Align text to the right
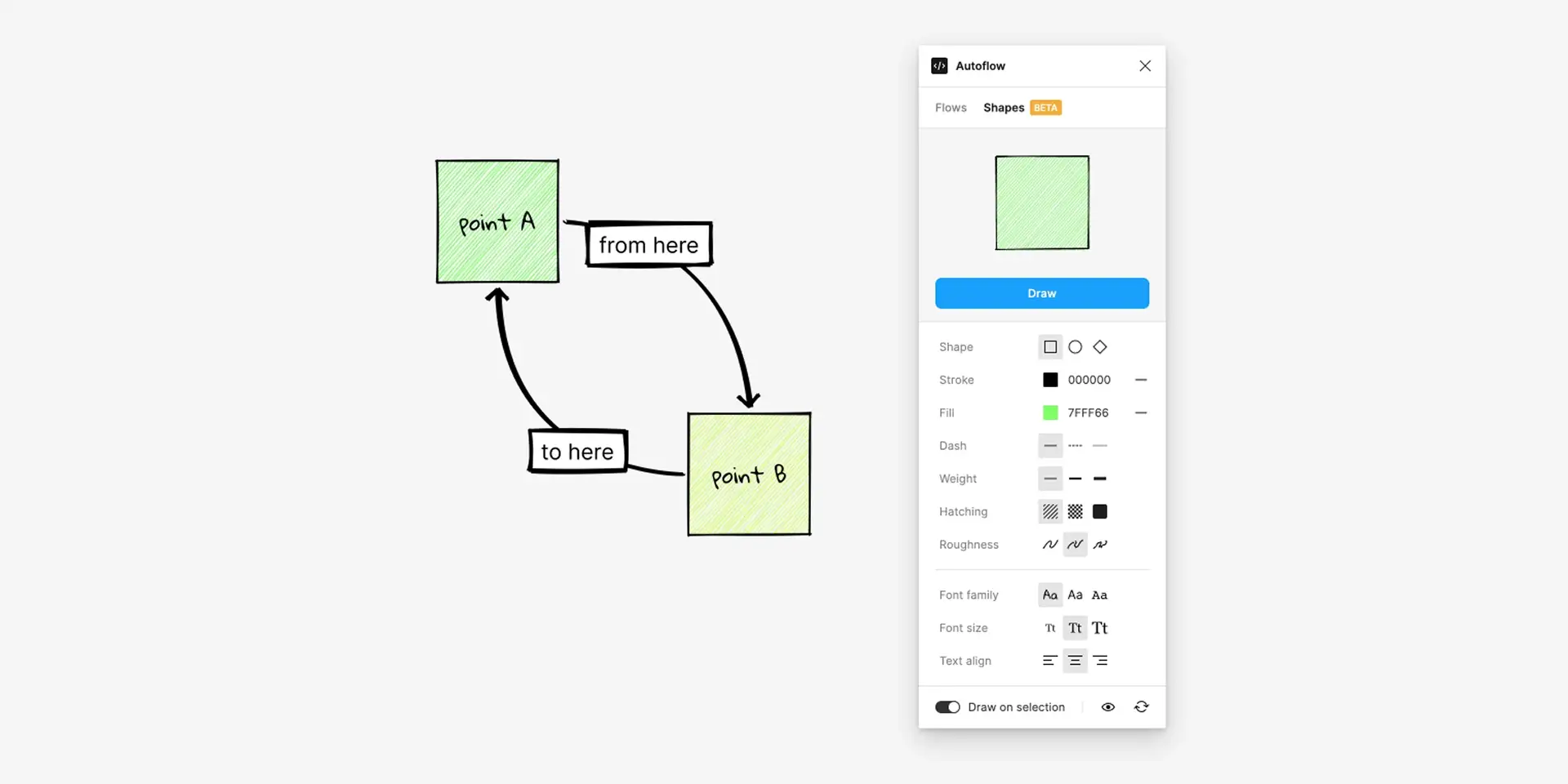The height and width of the screenshot is (784, 1568). coord(1100,661)
